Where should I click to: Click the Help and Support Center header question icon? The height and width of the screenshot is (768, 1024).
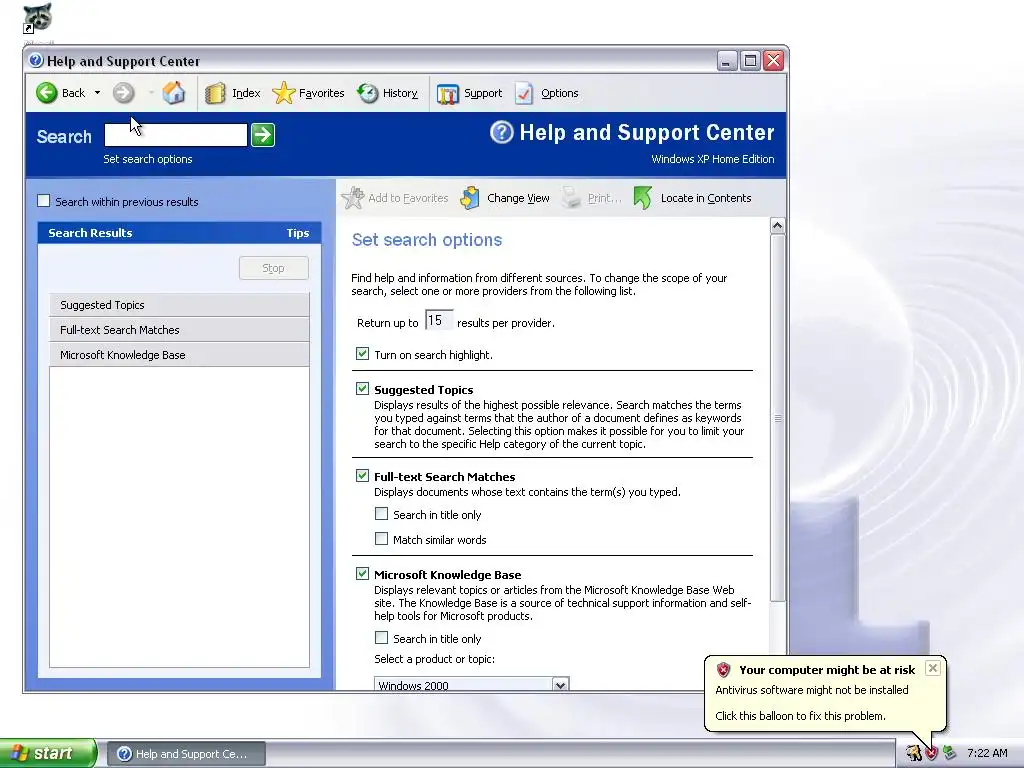pyautogui.click(x=502, y=133)
